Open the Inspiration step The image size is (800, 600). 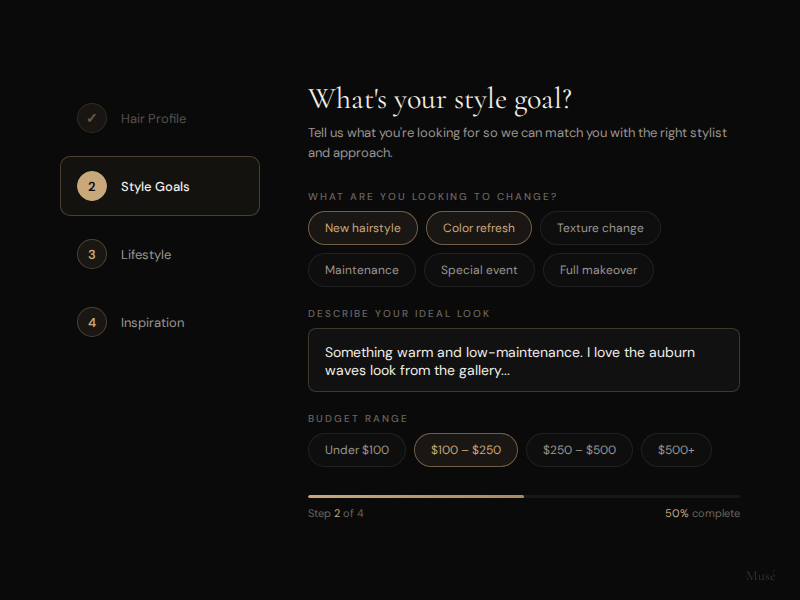point(160,322)
